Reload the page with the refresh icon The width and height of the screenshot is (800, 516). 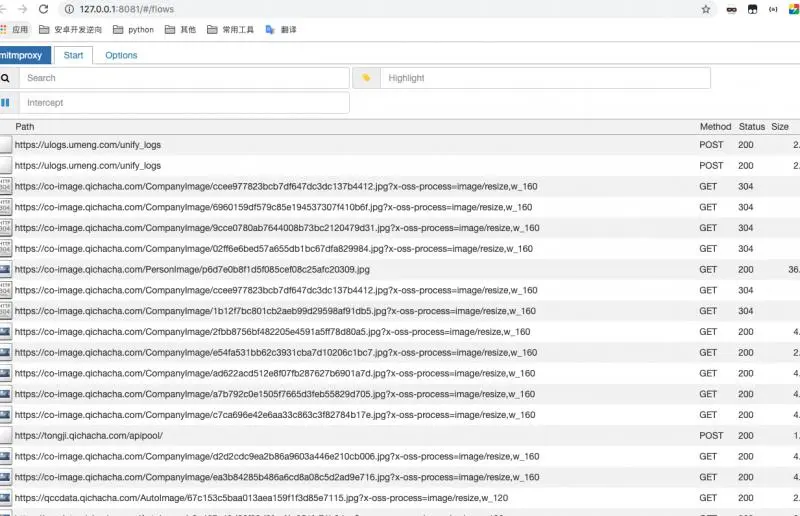[x=44, y=9]
